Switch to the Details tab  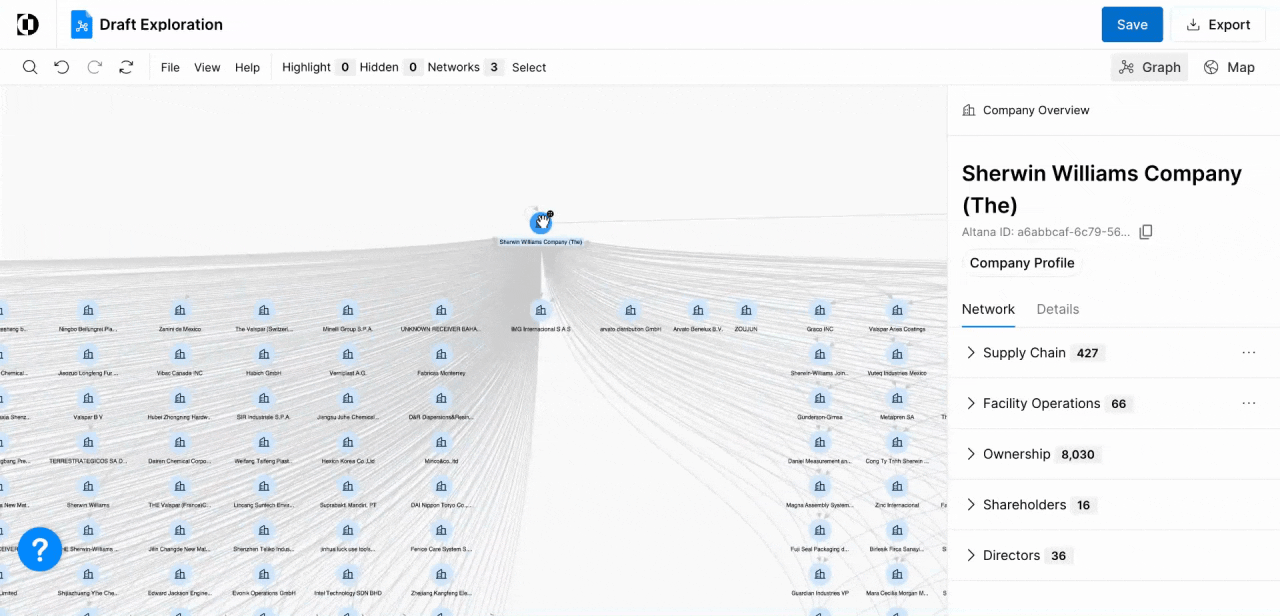[x=1057, y=309]
